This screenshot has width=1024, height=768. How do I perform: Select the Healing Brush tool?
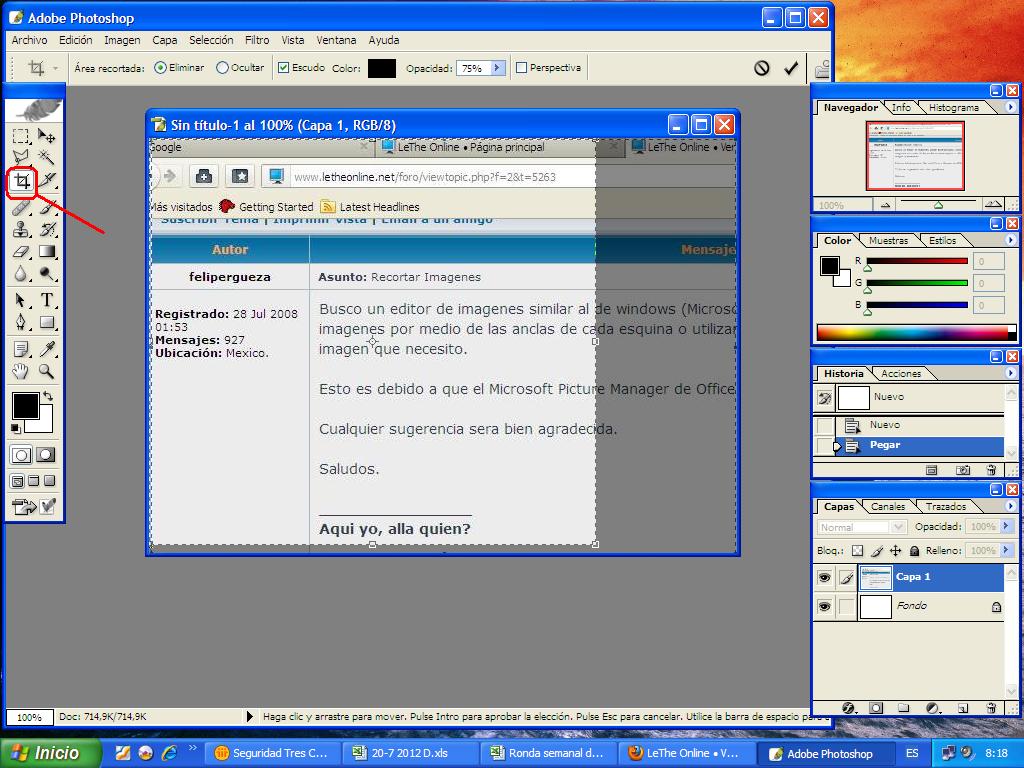21,208
